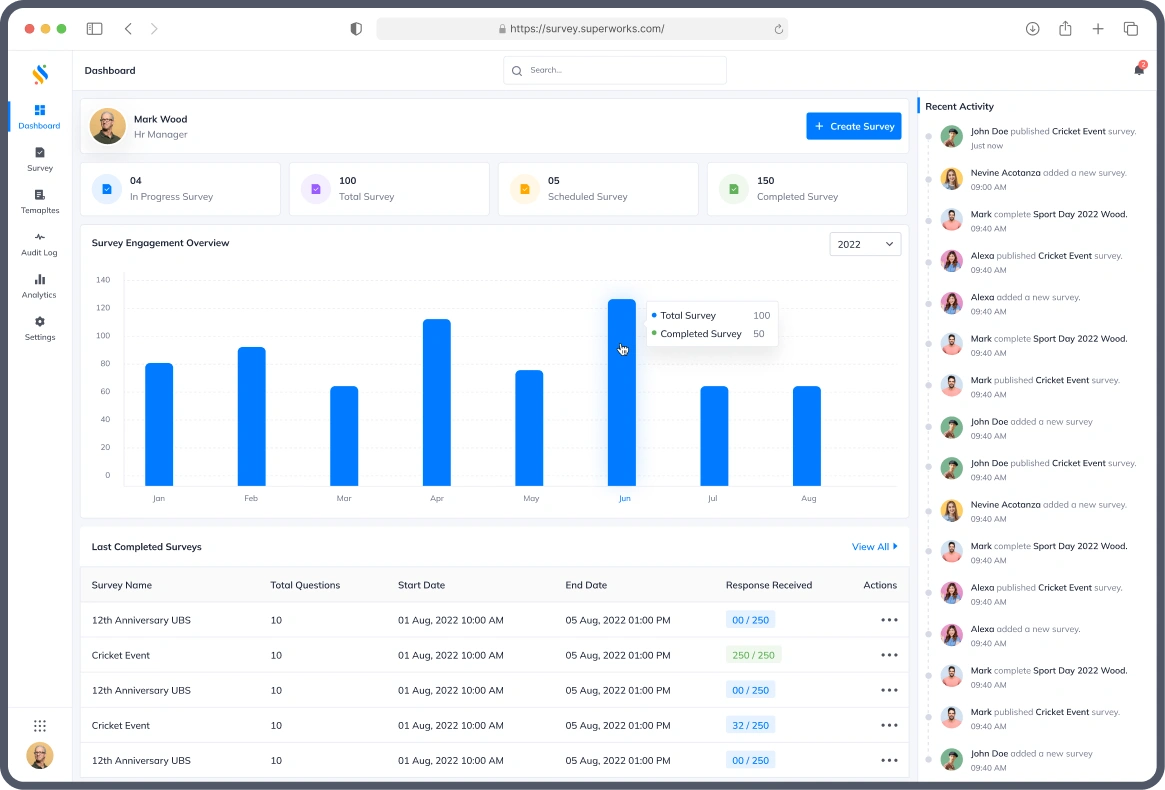
Task: Open the Templates sidebar icon
Action: [40, 201]
